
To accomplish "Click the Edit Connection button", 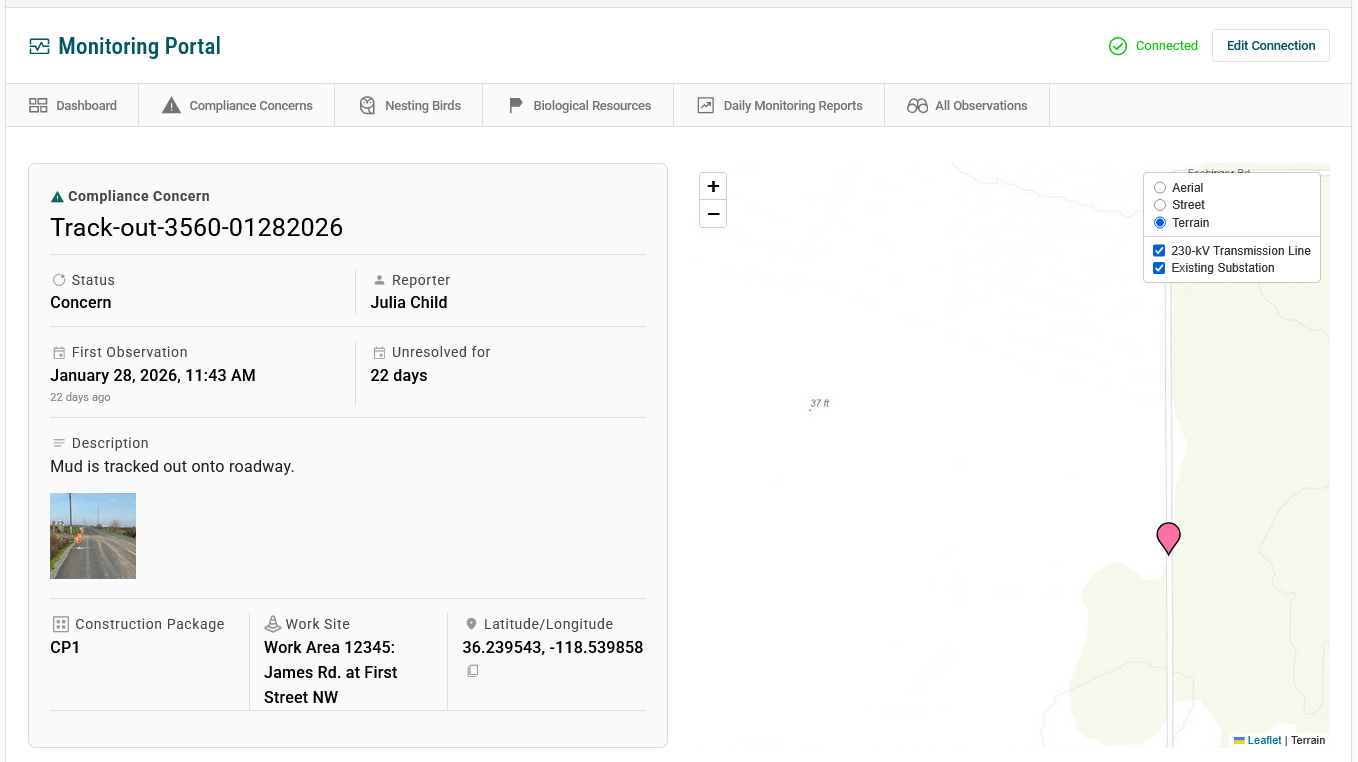I will (1270, 46).
